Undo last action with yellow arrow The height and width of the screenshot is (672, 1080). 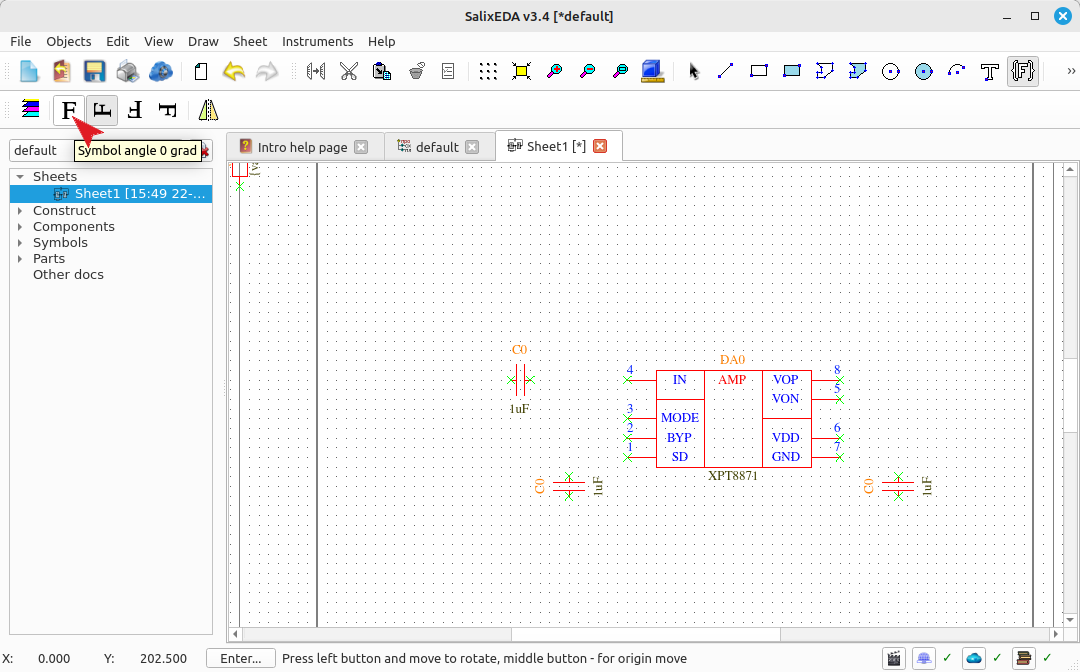point(234,71)
